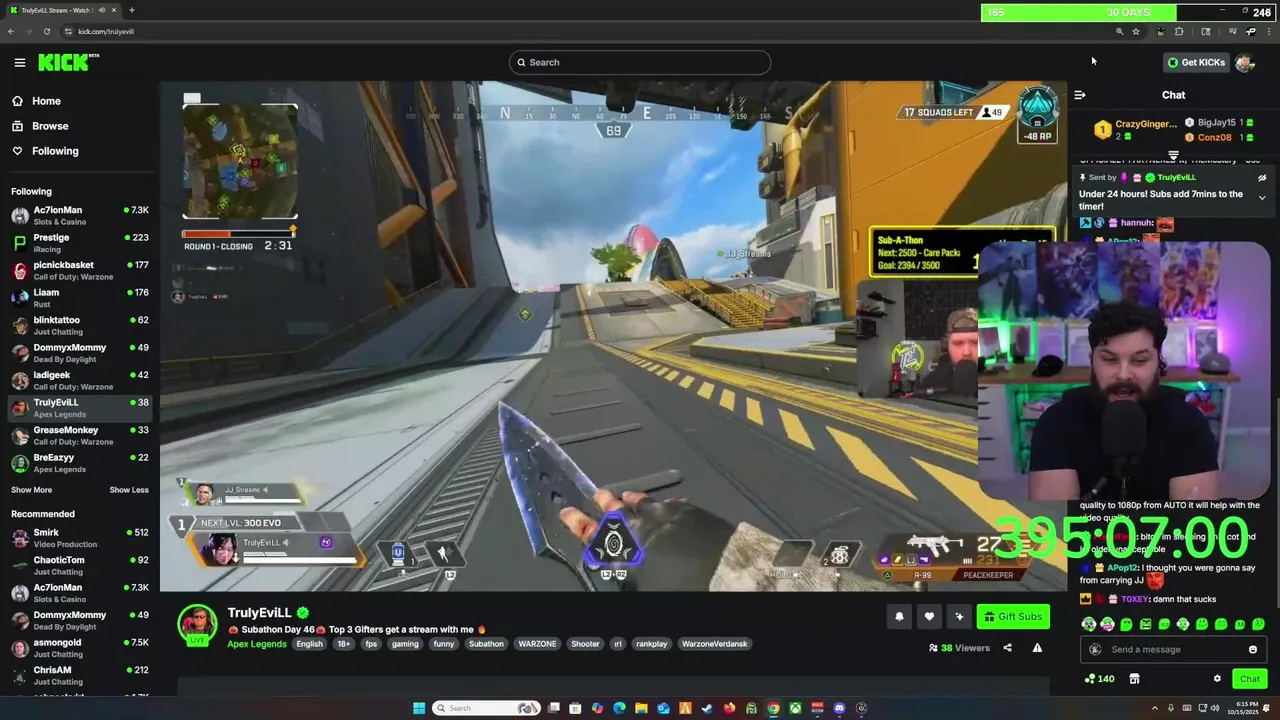Collapse the chat panel using the arrow icon

click(x=1080, y=95)
